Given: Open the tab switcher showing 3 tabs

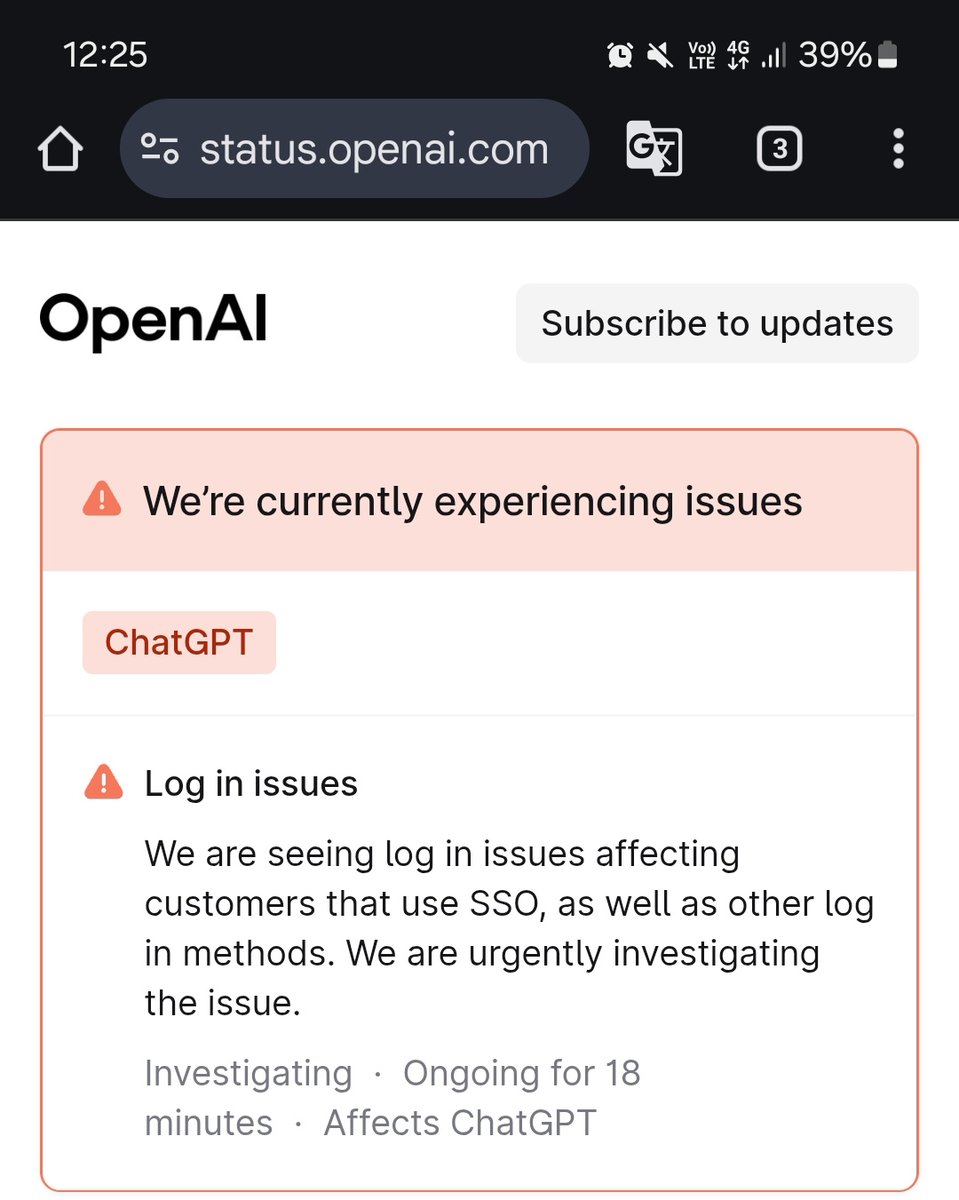Looking at the screenshot, I should coord(779,148).
